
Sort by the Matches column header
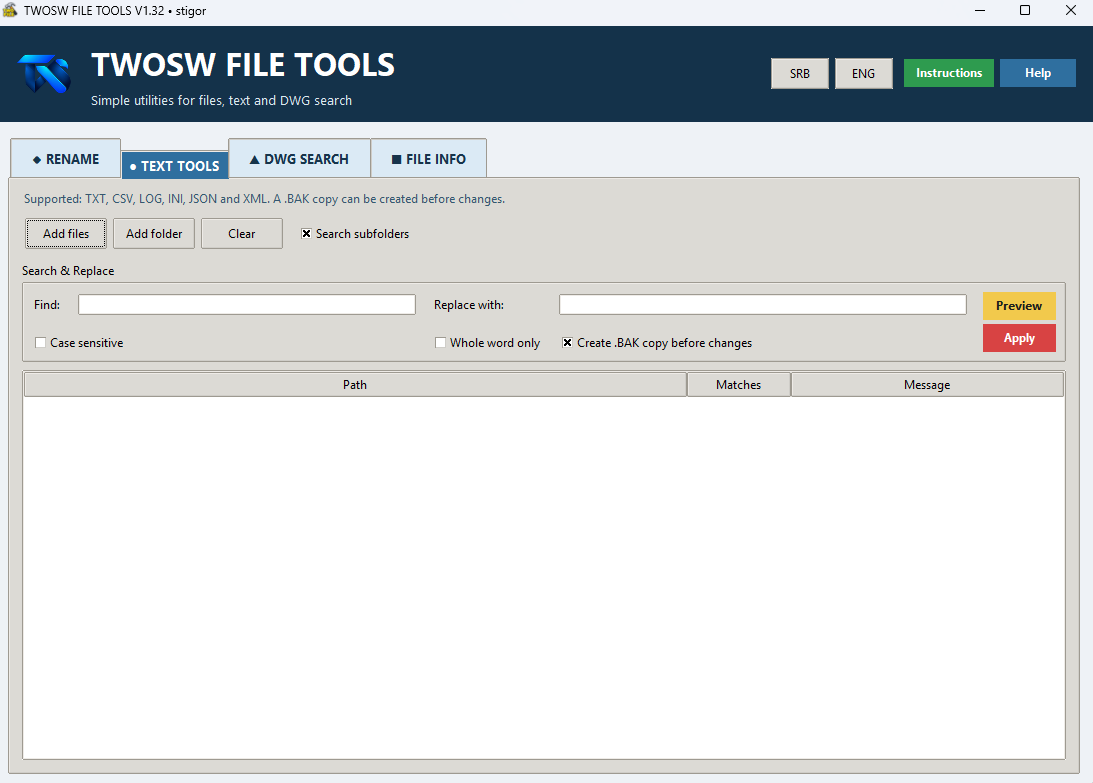pos(739,384)
